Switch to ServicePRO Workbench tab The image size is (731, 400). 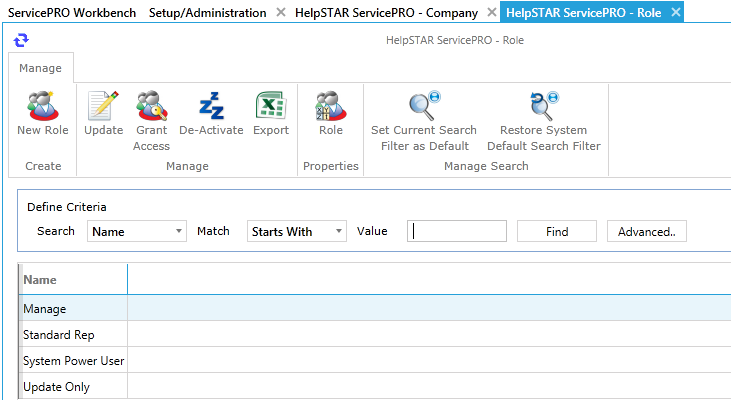72,13
